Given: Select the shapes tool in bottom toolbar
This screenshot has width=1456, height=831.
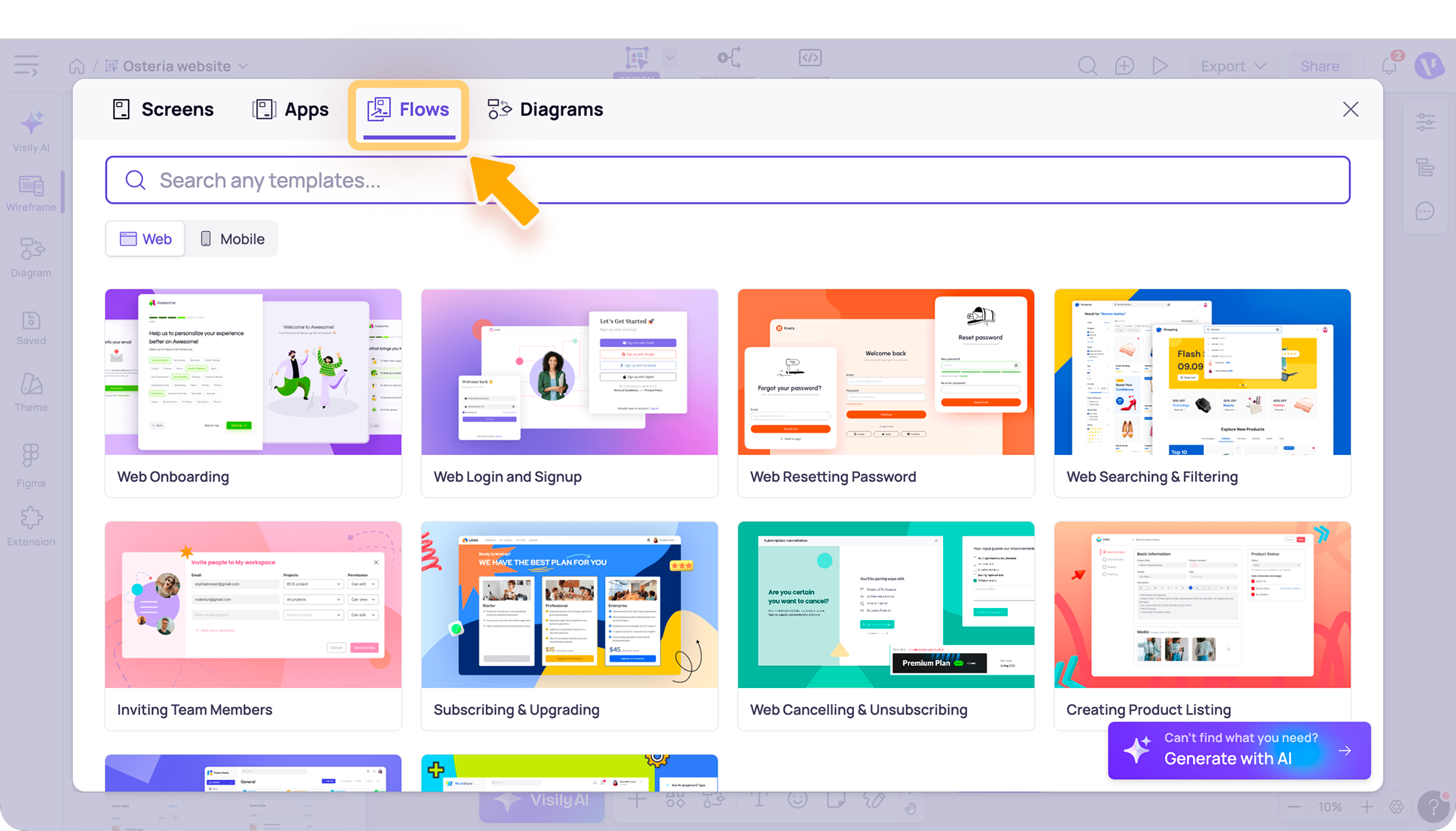Looking at the screenshot, I should click(675, 800).
